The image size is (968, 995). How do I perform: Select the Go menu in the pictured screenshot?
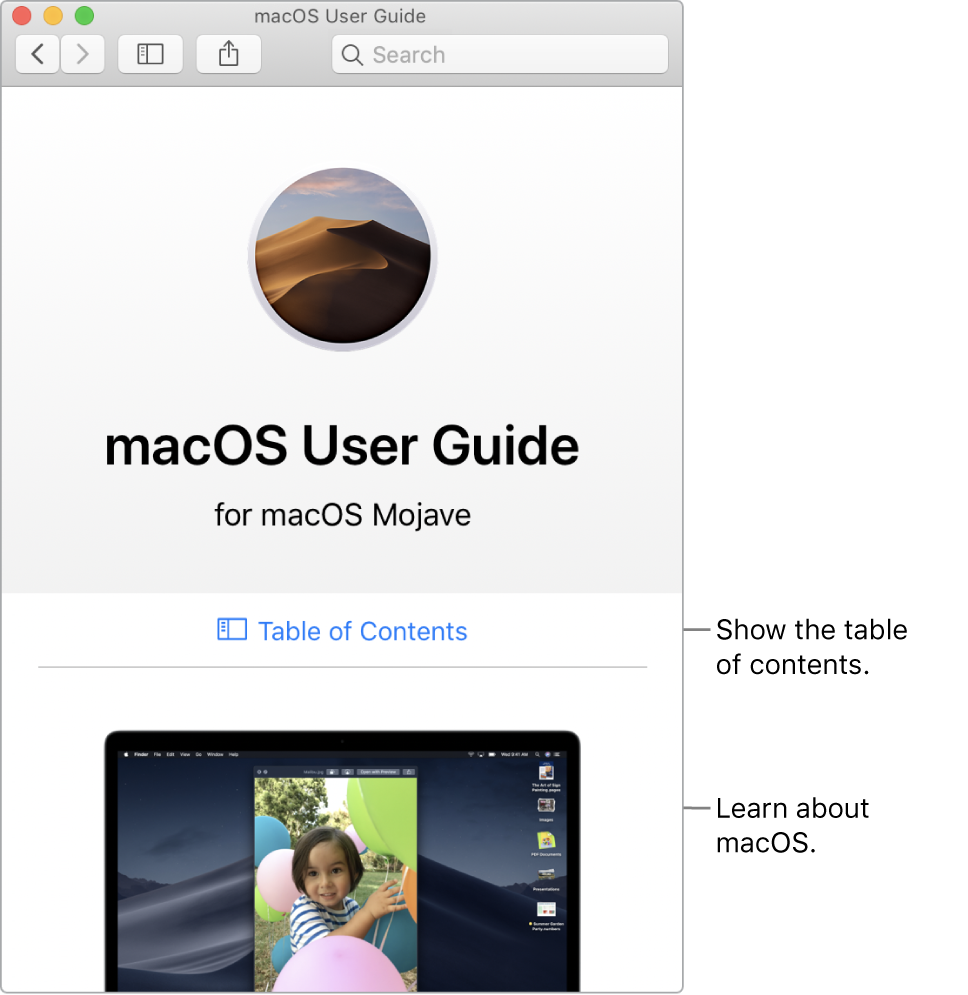click(x=198, y=755)
